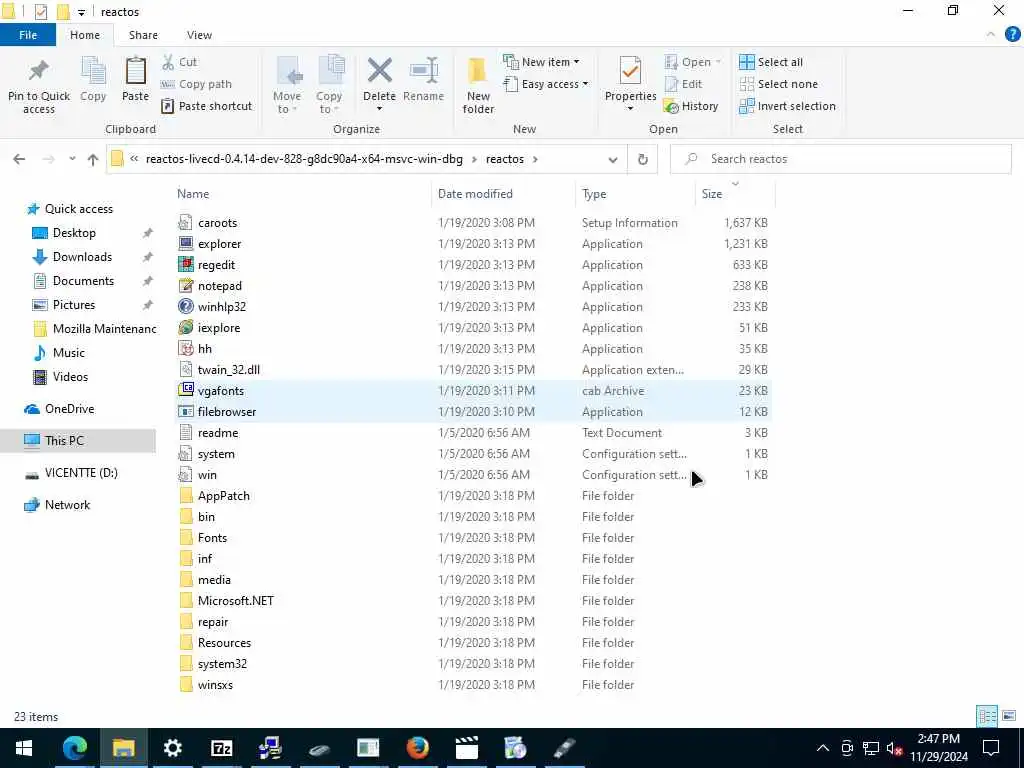Expand the New item dropdown
The image size is (1024, 768).
(541, 62)
